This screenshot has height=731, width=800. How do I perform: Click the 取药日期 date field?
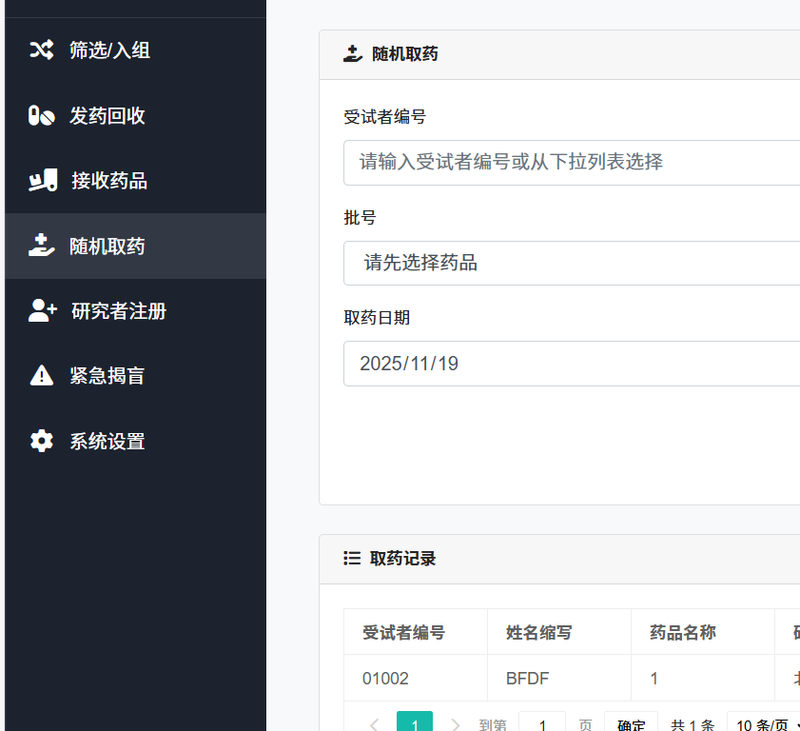(x=571, y=364)
